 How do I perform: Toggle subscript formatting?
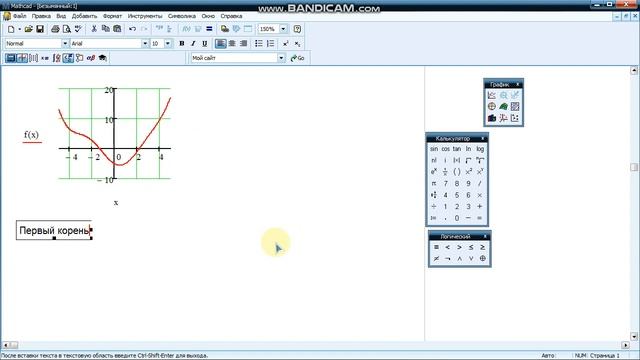coord(297,43)
